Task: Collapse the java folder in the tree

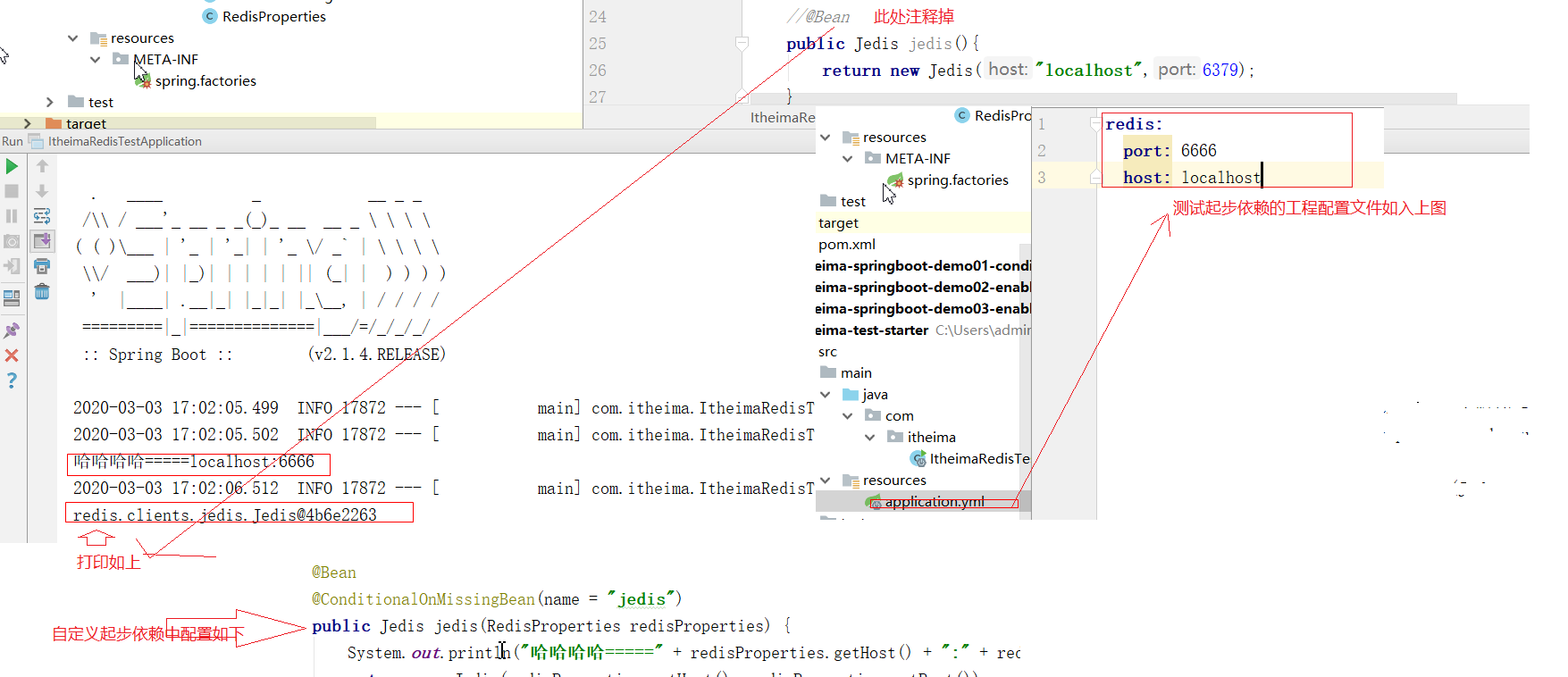Action: pos(826,395)
